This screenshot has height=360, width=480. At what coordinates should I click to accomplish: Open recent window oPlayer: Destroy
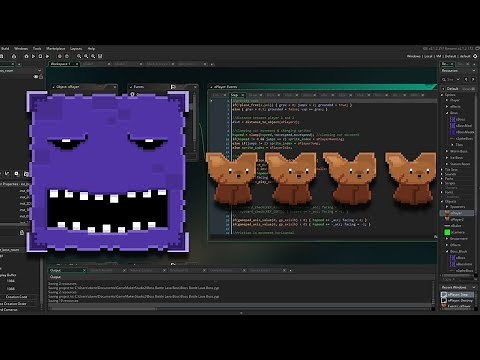tap(457, 300)
